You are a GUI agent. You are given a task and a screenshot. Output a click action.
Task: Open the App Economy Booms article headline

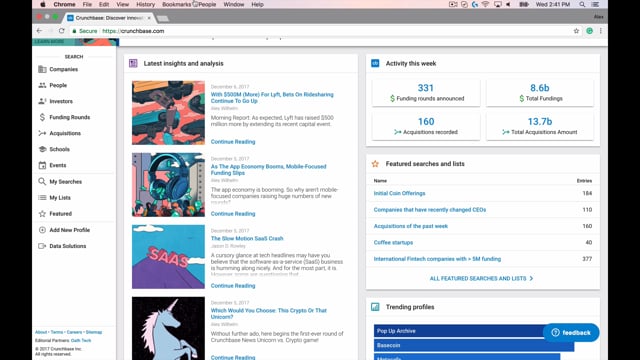(x=269, y=170)
